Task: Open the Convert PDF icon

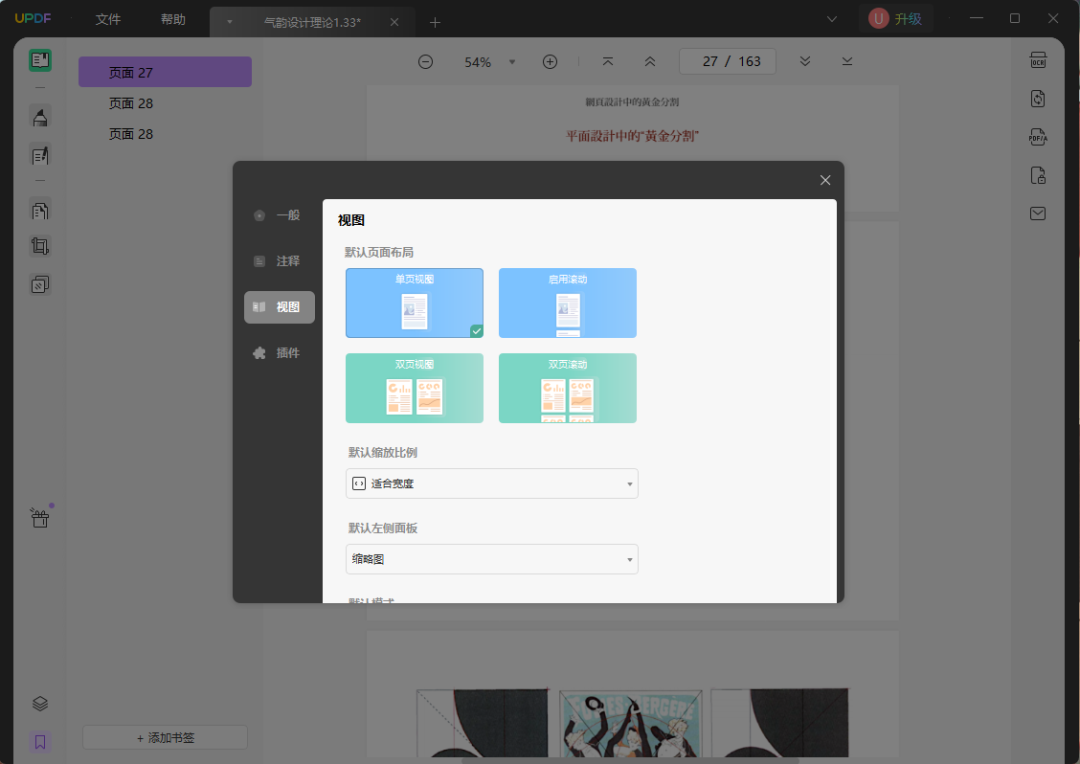Action: point(1038,99)
